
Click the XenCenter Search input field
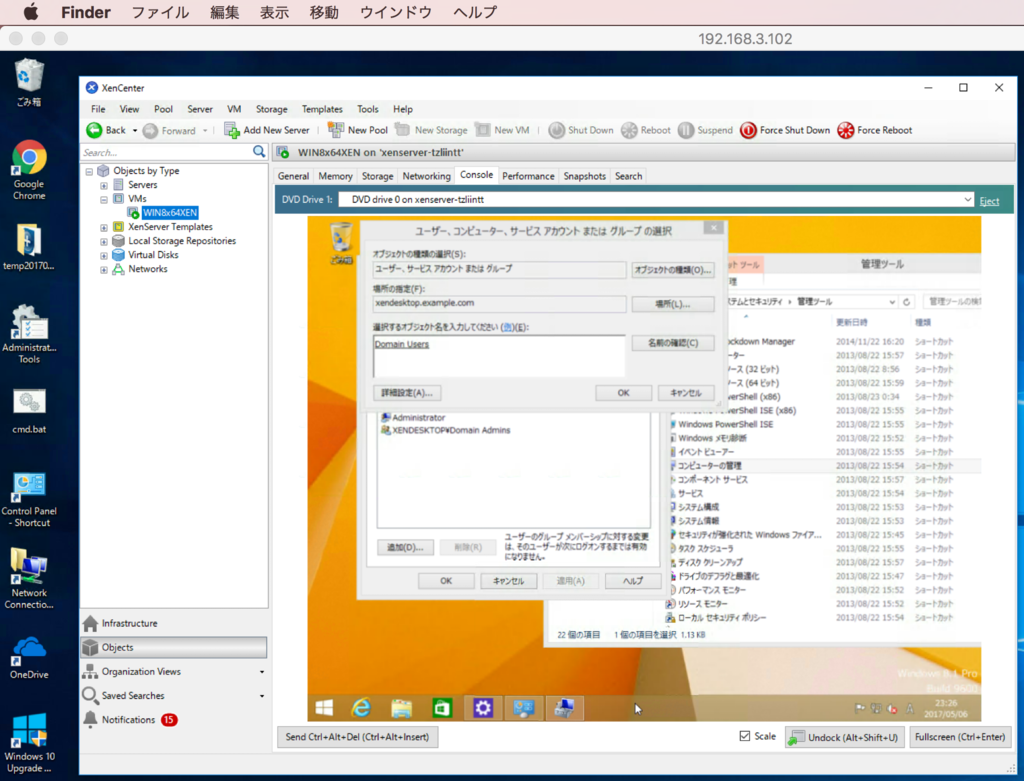click(167, 152)
